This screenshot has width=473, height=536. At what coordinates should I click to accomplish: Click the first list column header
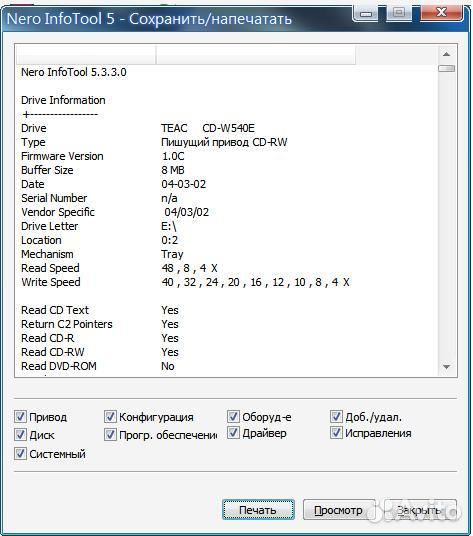pyautogui.click(x=86, y=55)
